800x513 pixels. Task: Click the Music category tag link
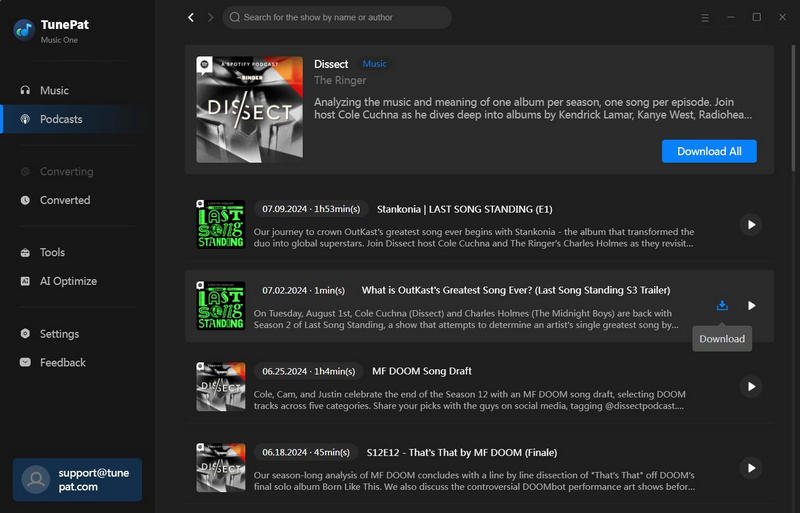tap(374, 64)
